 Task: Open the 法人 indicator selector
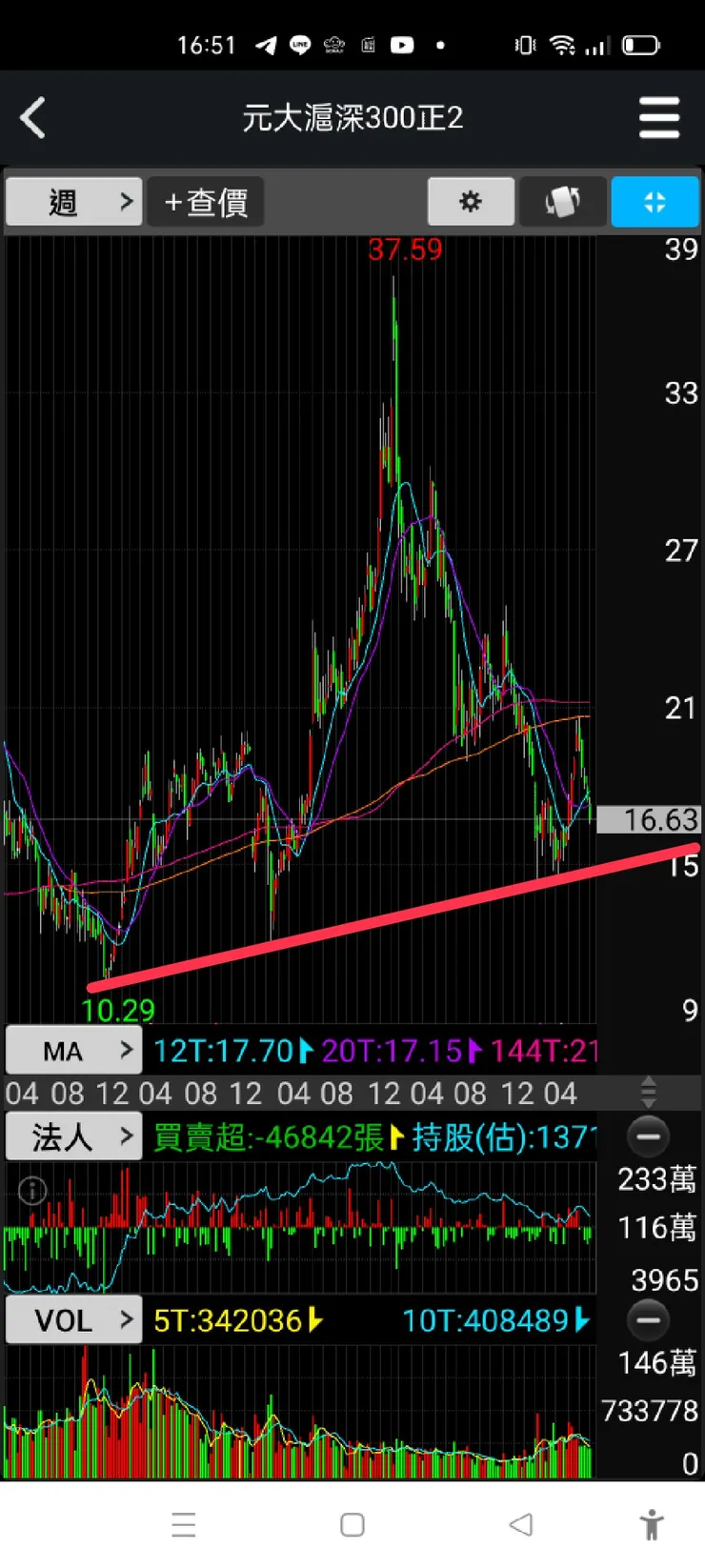click(74, 1136)
